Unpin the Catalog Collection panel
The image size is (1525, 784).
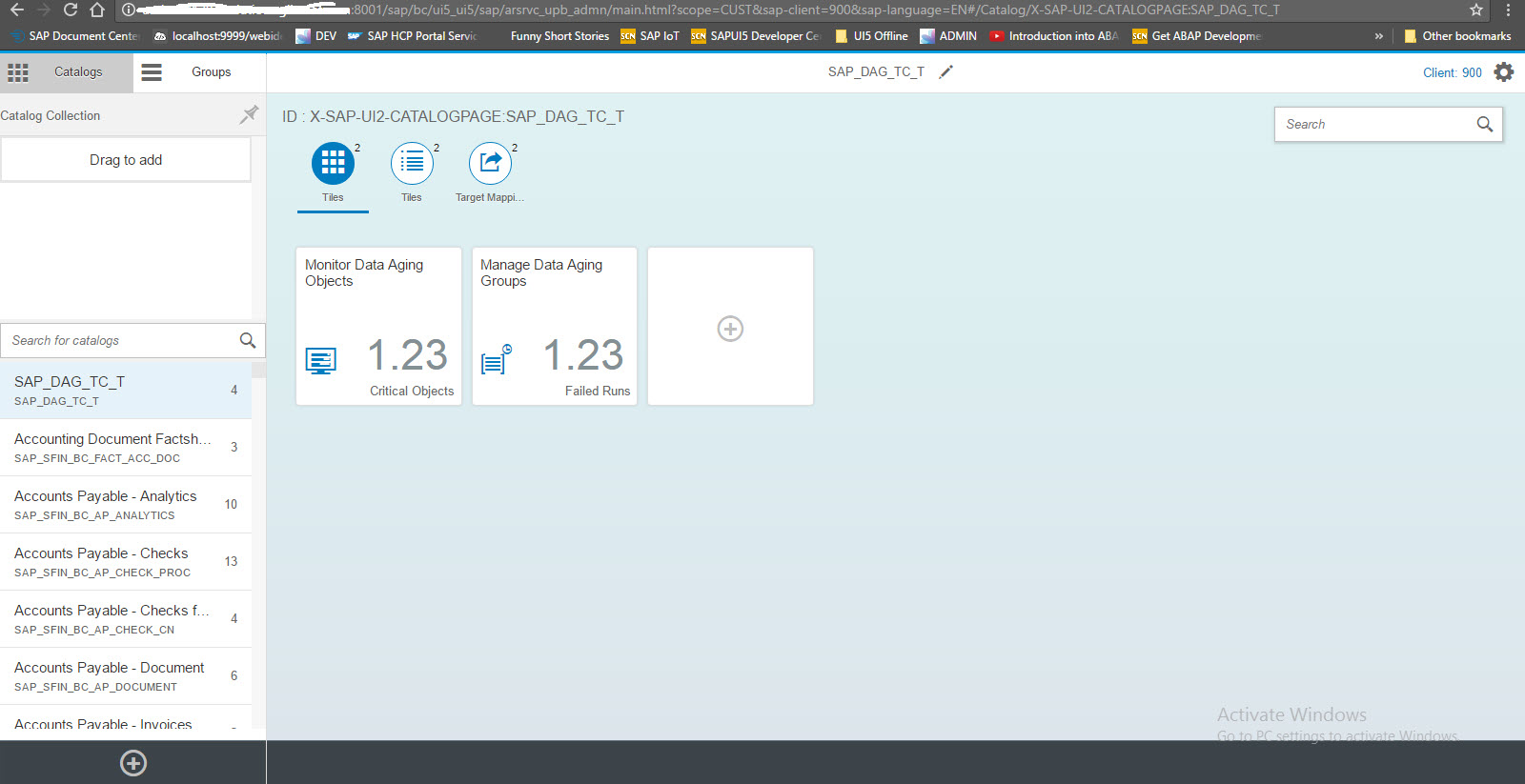[x=249, y=115]
